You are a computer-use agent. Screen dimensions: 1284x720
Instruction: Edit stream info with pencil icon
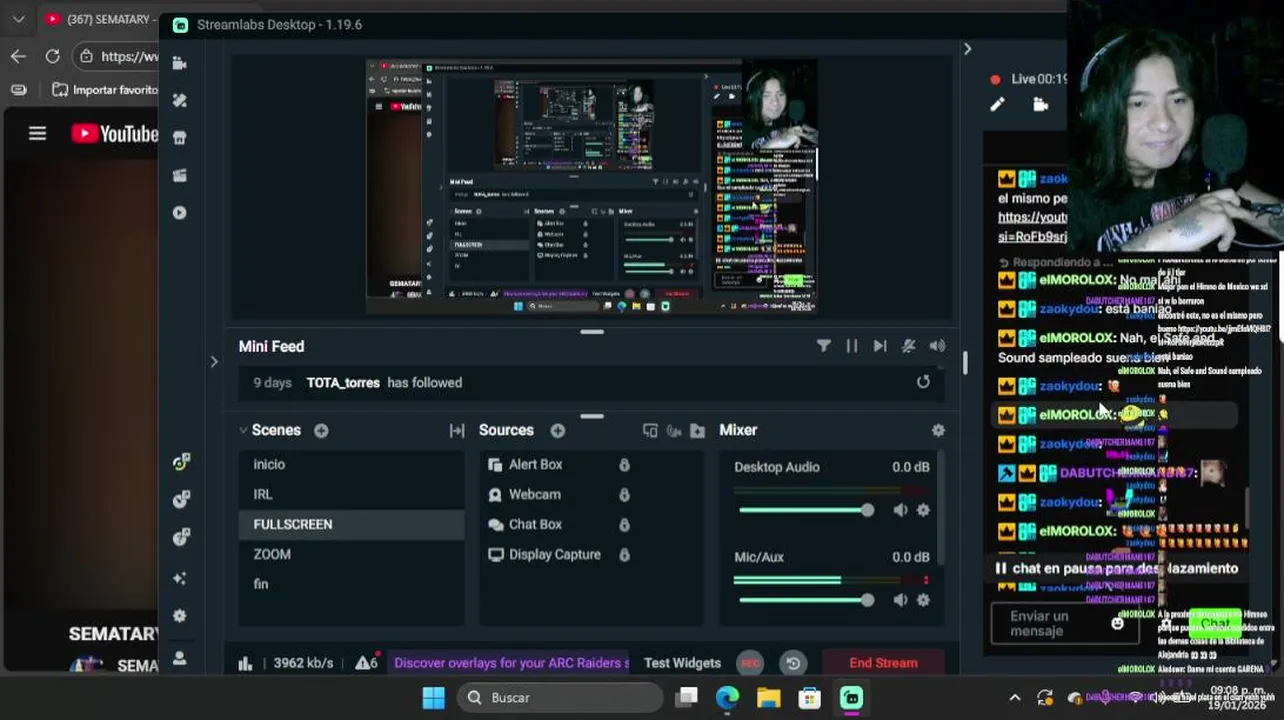coord(997,104)
